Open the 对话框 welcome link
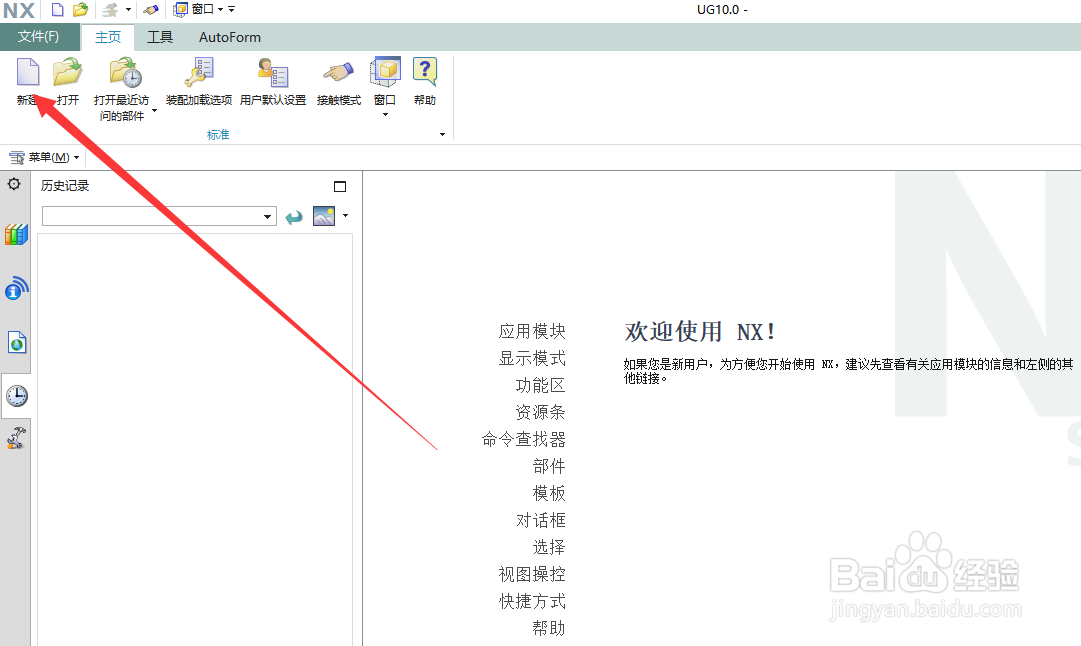Viewport: 1081px width, 646px height. [540, 520]
